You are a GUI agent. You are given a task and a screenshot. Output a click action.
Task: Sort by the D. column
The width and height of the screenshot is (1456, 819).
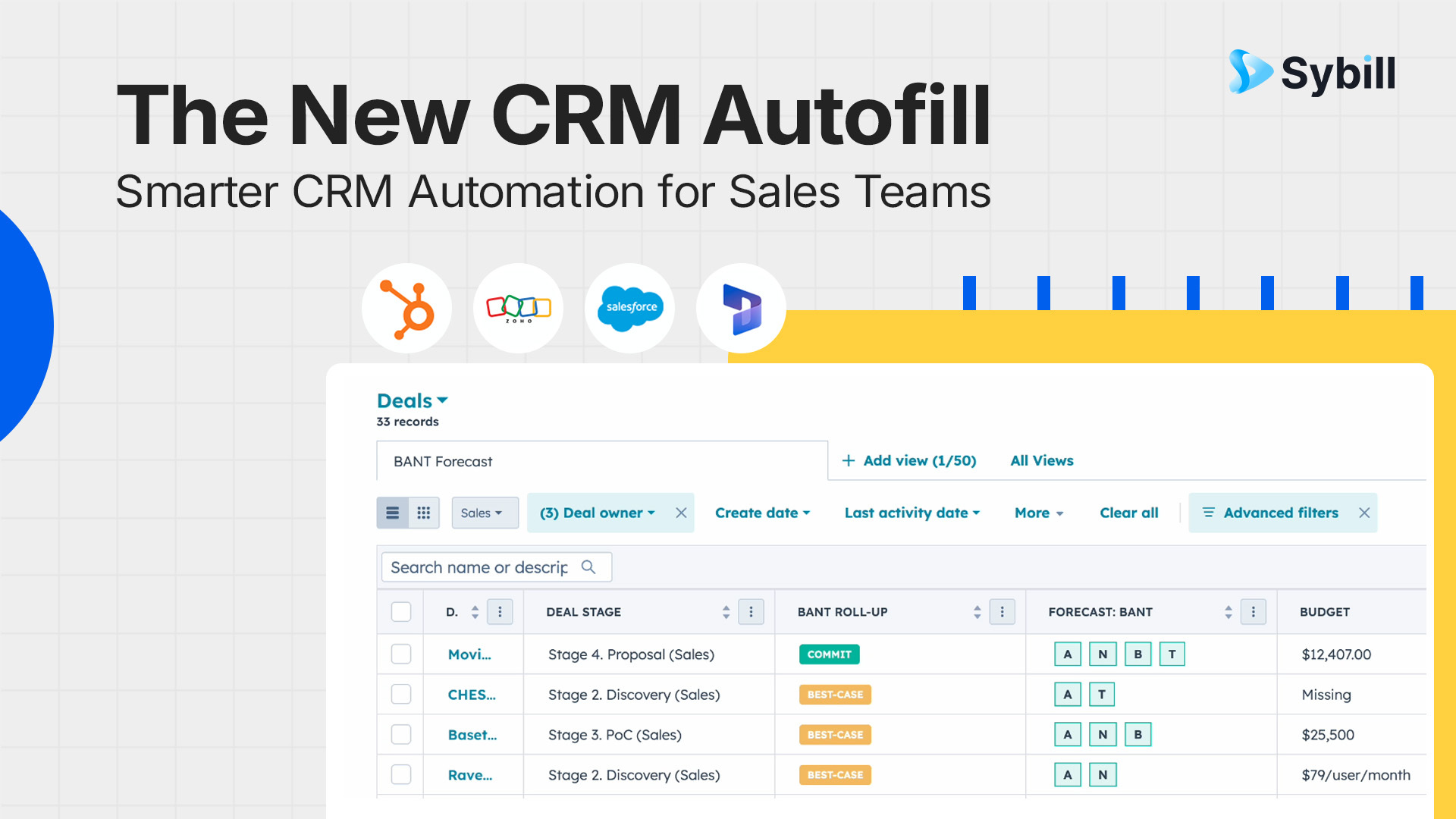point(475,611)
